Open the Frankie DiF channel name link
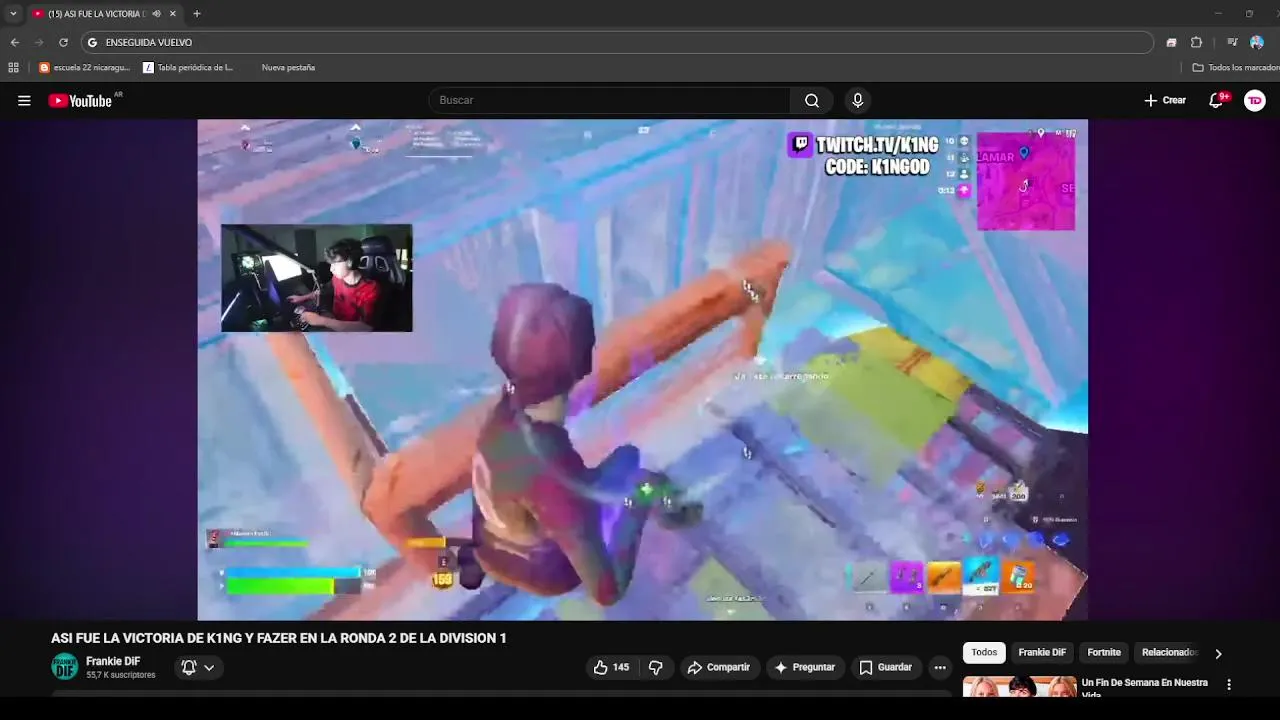This screenshot has width=1280, height=720. pos(113,661)
